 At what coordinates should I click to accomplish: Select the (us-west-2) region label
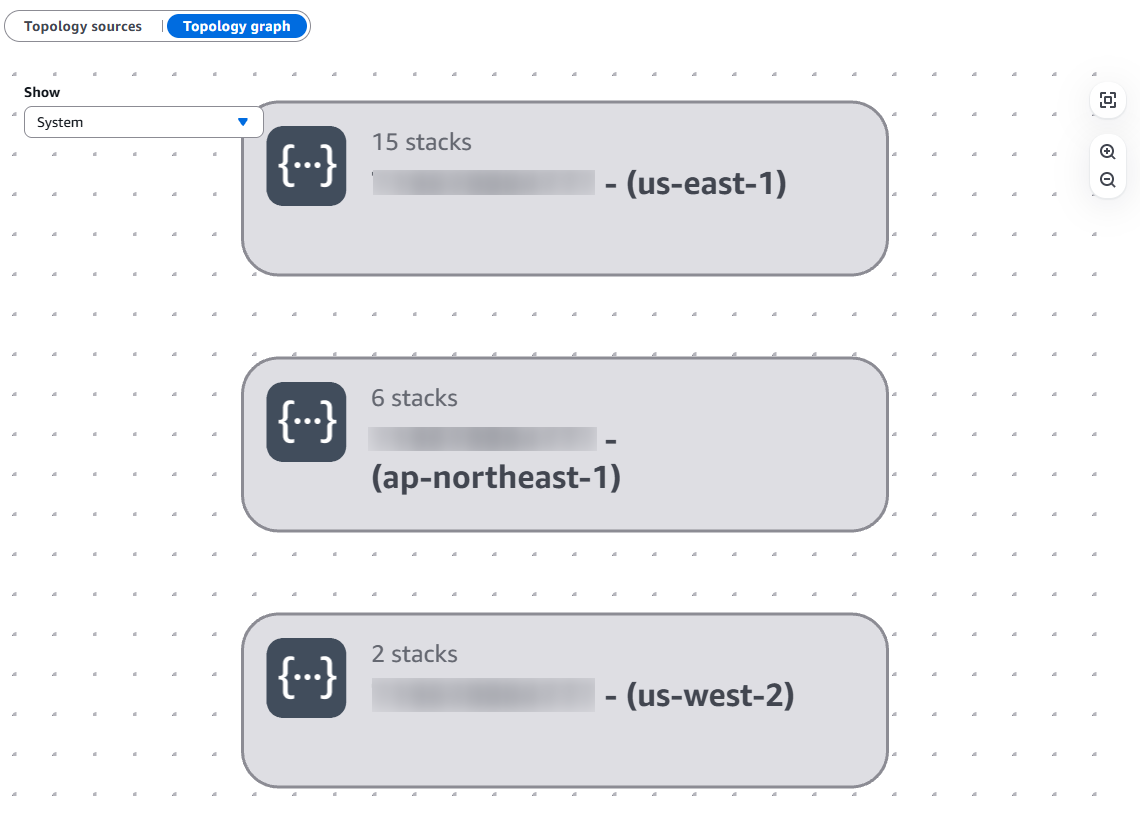[x=710, y=695]
